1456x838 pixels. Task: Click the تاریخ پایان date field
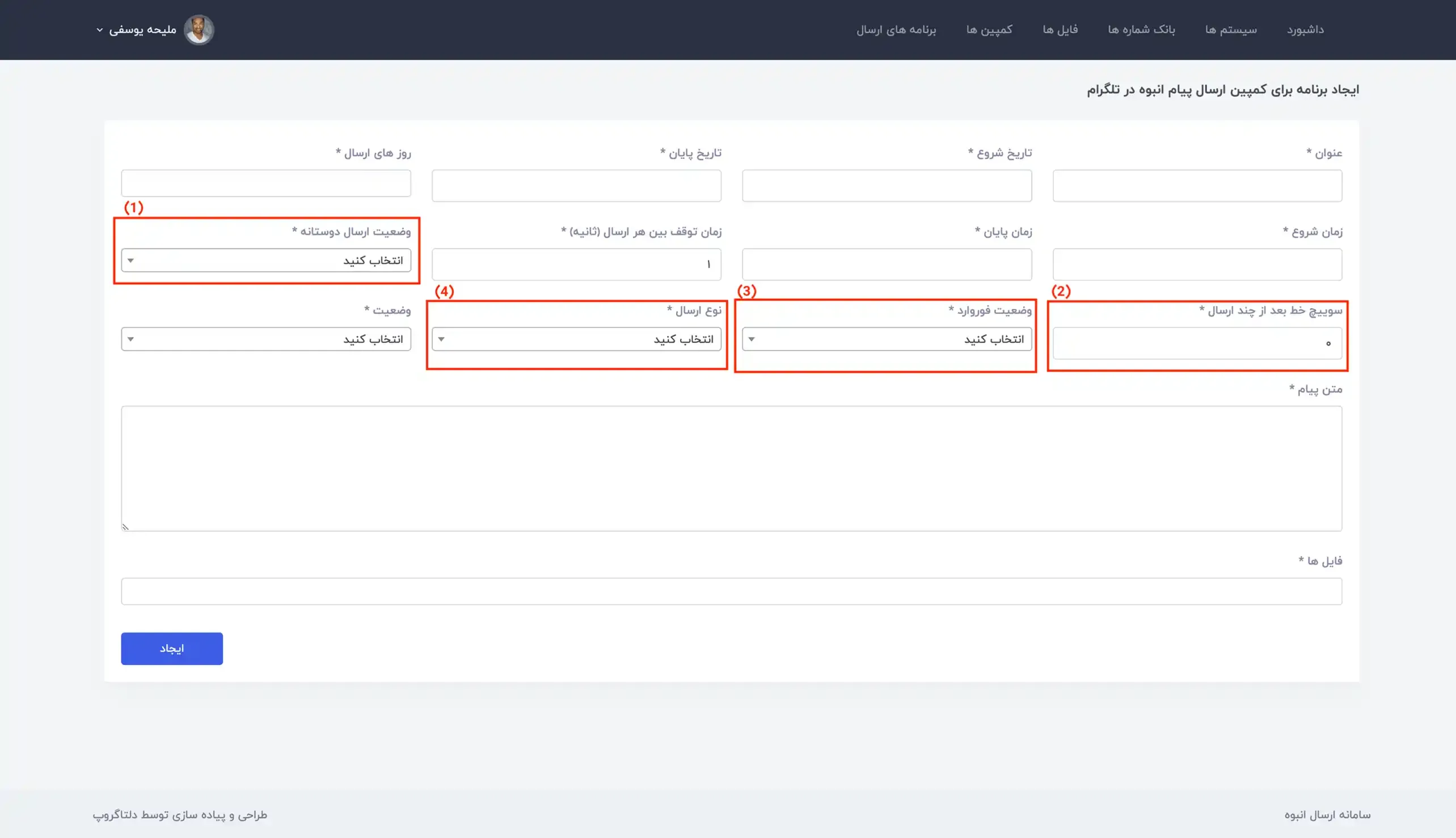click(x=576, y=186)
